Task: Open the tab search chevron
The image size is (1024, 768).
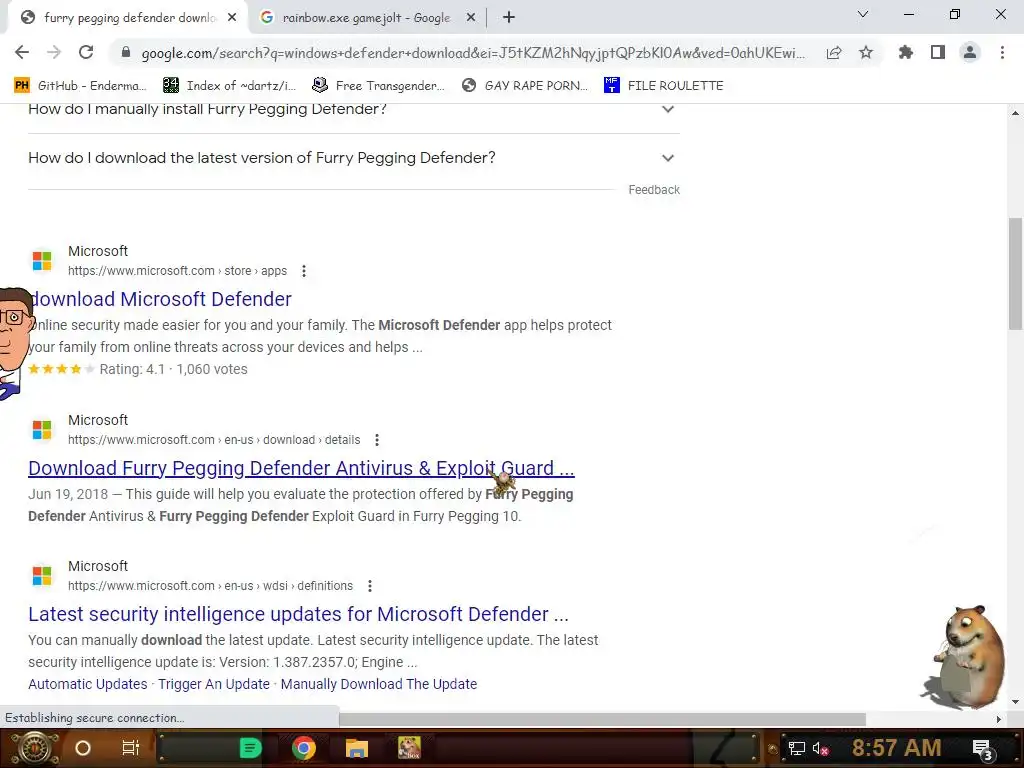Action: tap(863, 14)
